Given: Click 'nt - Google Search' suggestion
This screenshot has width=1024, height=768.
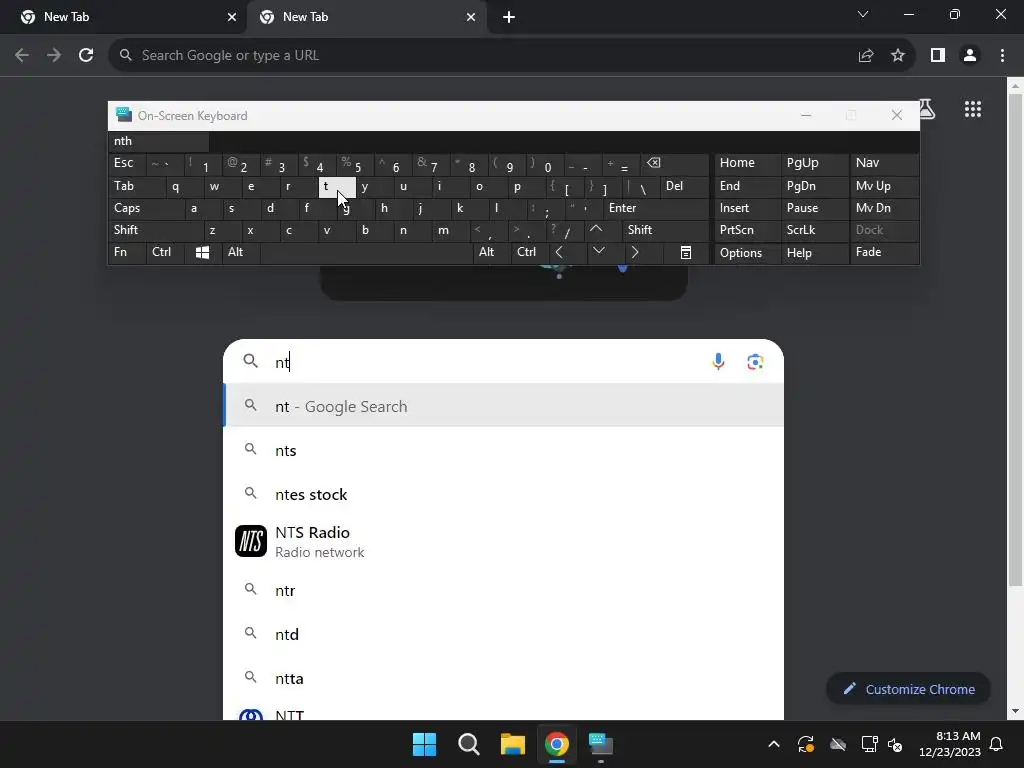Looking at the screenshot, I should click(504, 406).
